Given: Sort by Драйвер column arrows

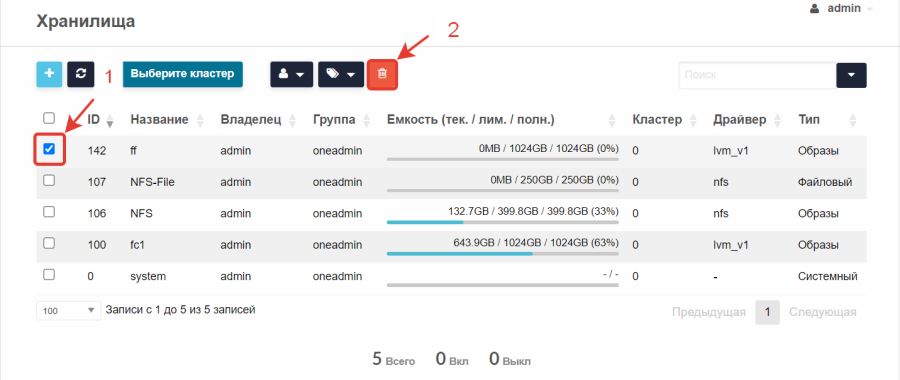Looking at the screenshot, I should pos(777,120).
